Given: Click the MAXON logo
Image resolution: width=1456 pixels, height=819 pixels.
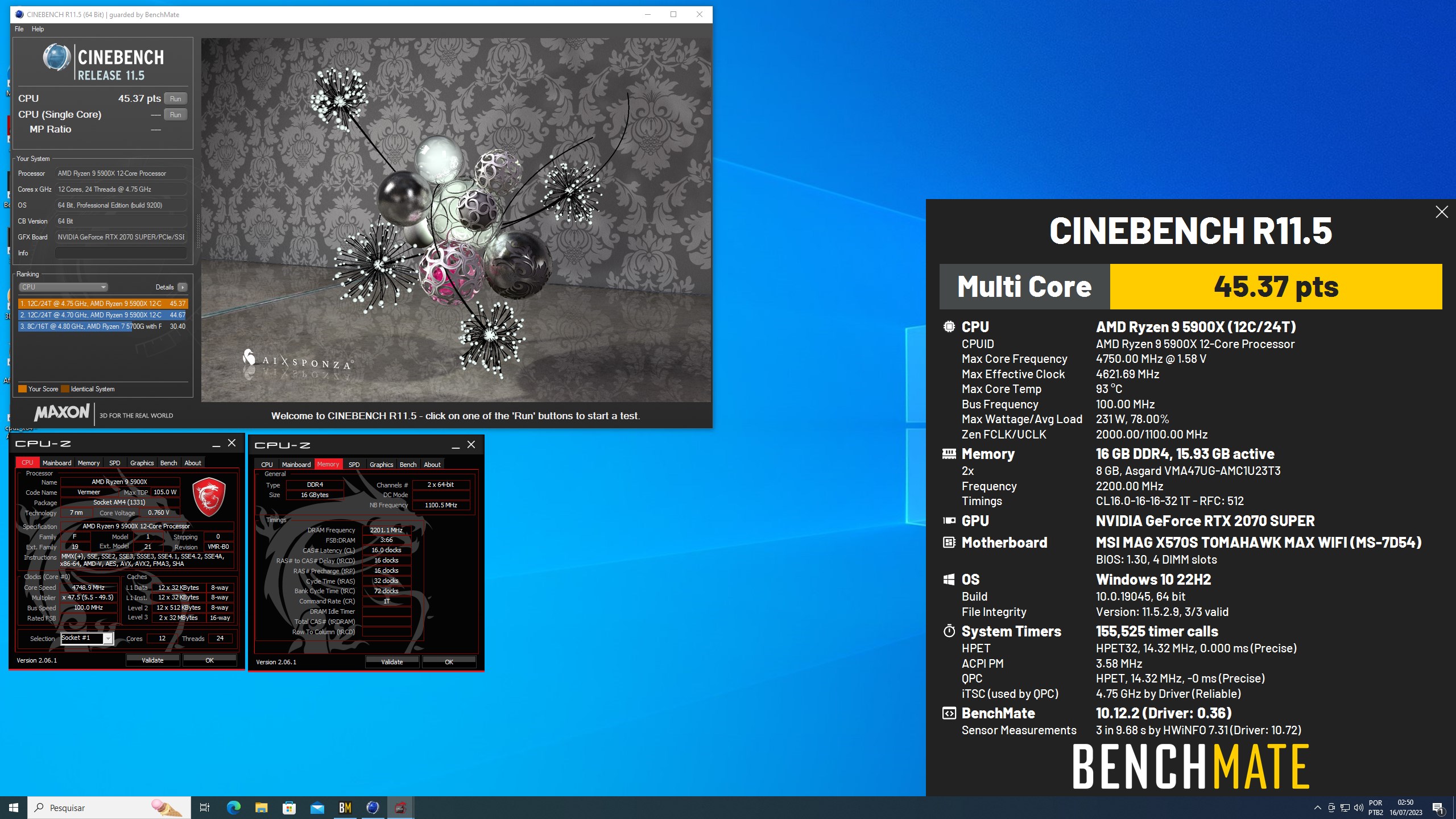Looking at the screenshot, I should click(61, 412).
